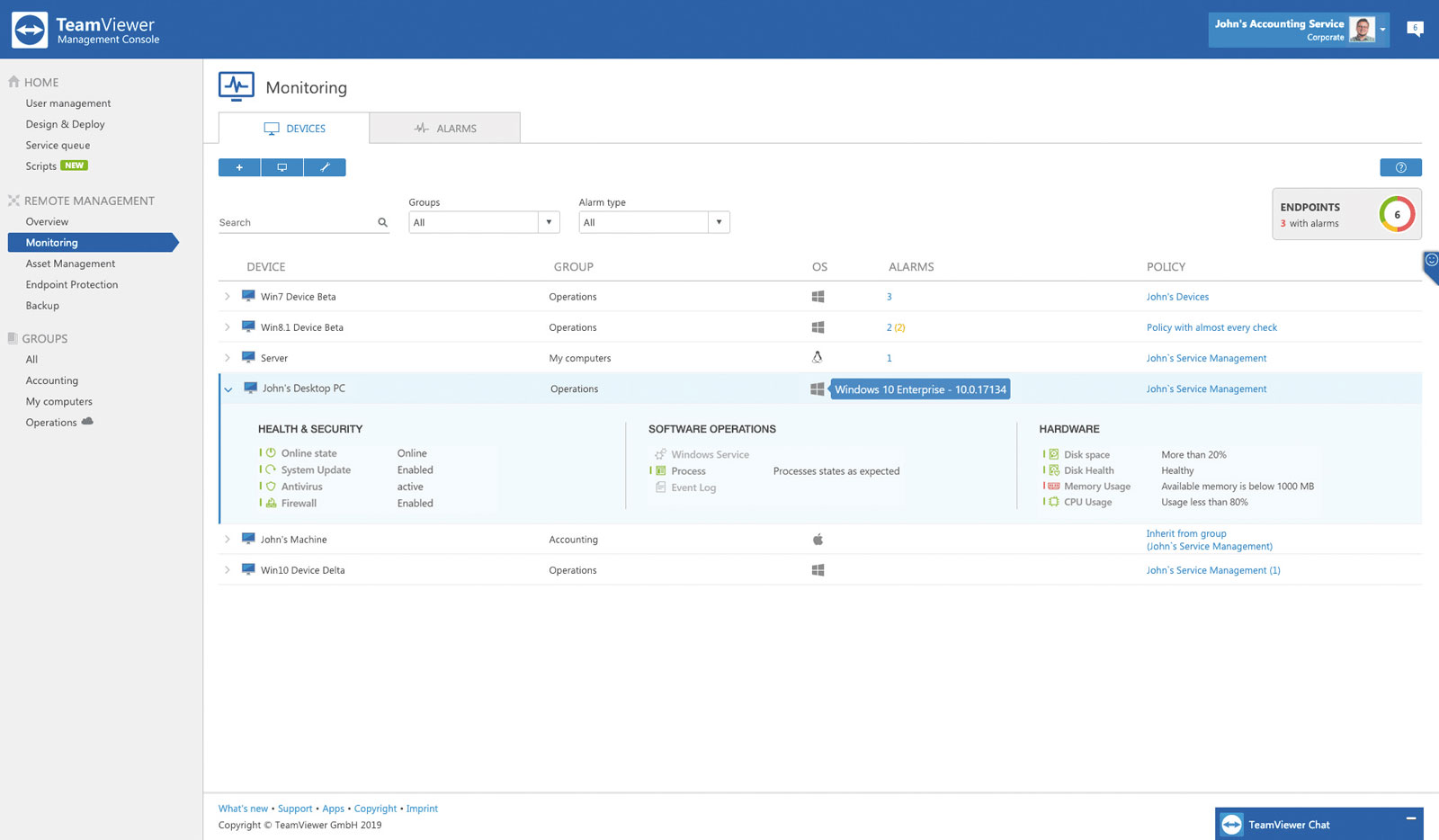Click the Linux penguin icon for Server
The height and width of the screenshot is (840, 1439).
tap(818, 357)
